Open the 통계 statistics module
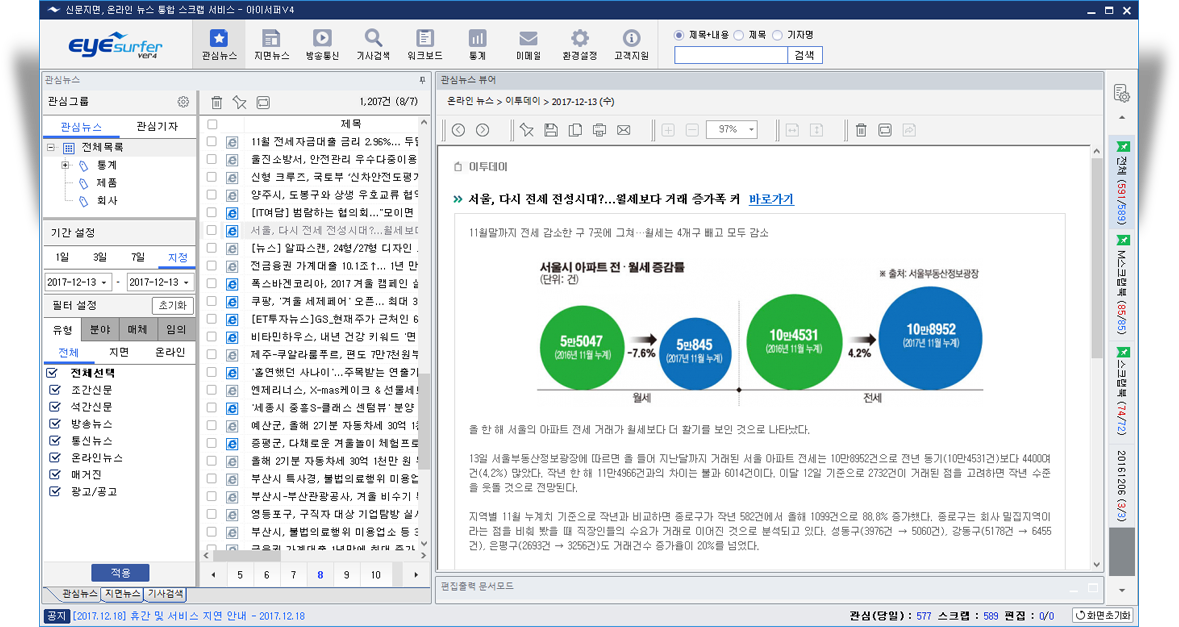Screen dimensions: 1179x627 (475, 43)
